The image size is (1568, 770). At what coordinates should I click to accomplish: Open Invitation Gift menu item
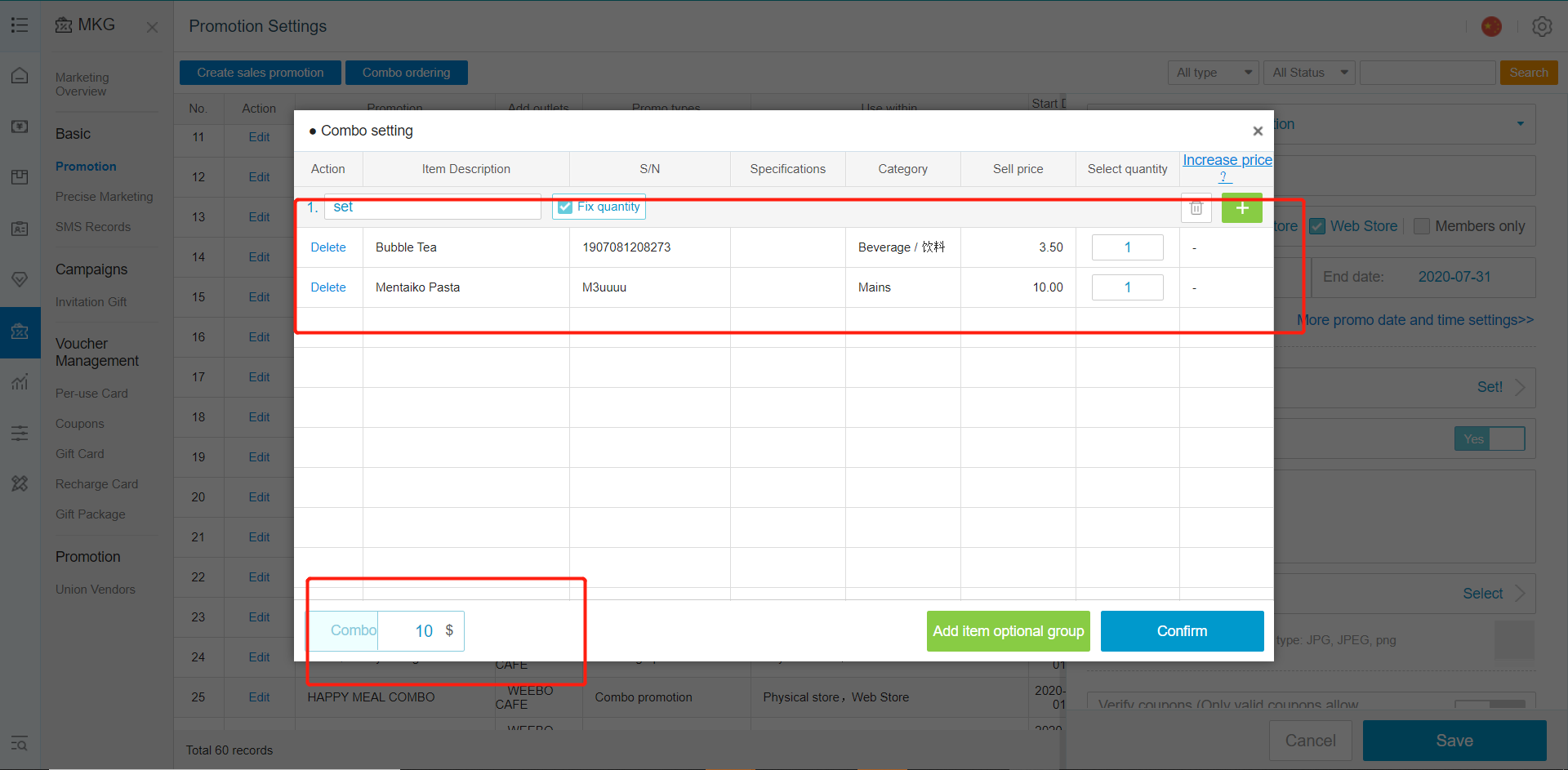[x=91, y=302]
